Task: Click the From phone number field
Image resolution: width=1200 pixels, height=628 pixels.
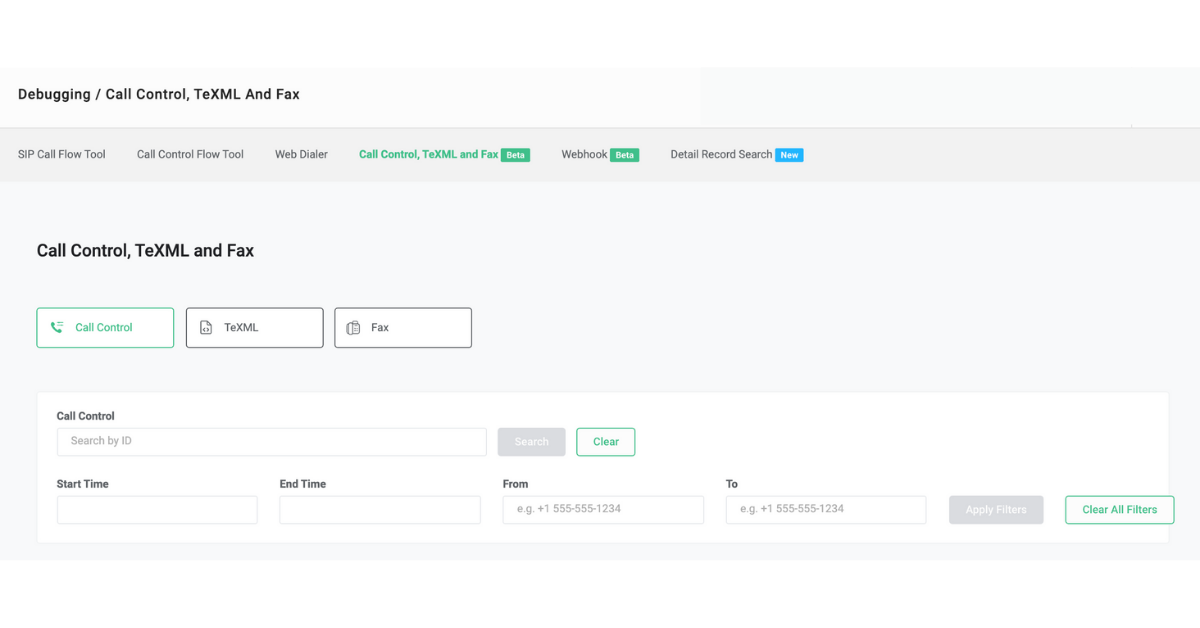Action: pos(603,509)
